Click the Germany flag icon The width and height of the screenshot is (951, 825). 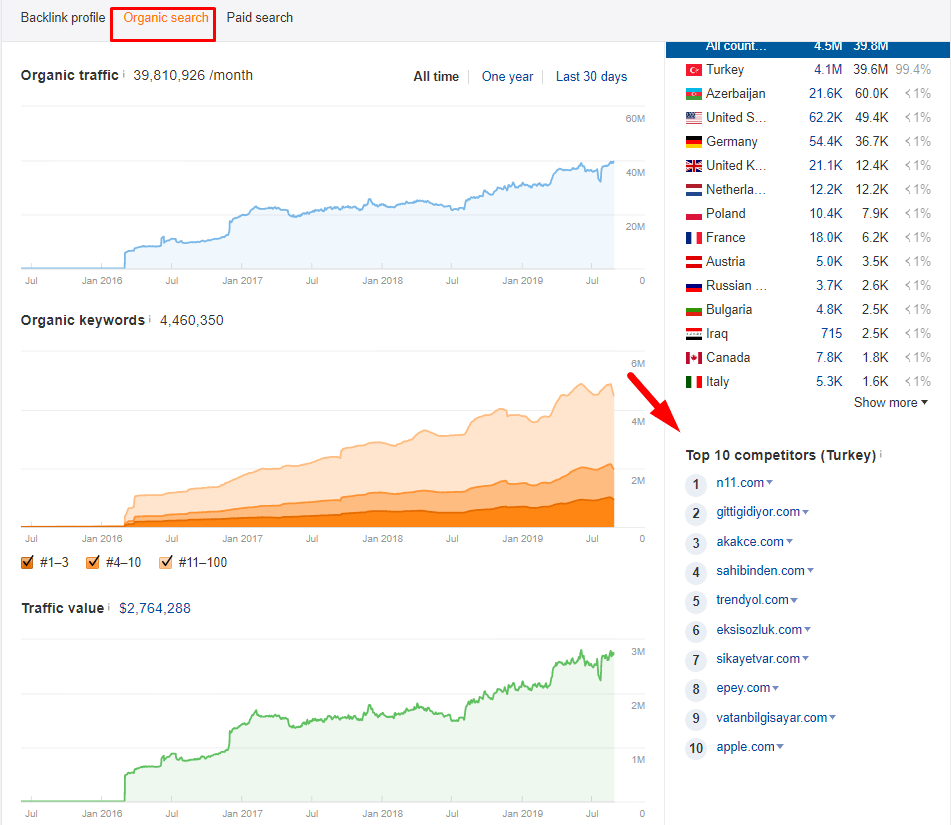click(694, 142)
